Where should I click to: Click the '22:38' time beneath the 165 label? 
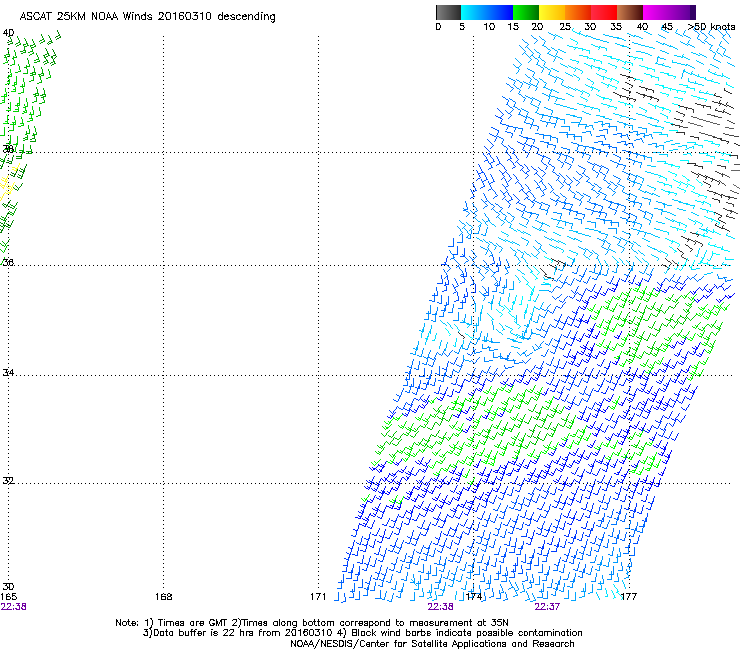(x=14, y=607)
